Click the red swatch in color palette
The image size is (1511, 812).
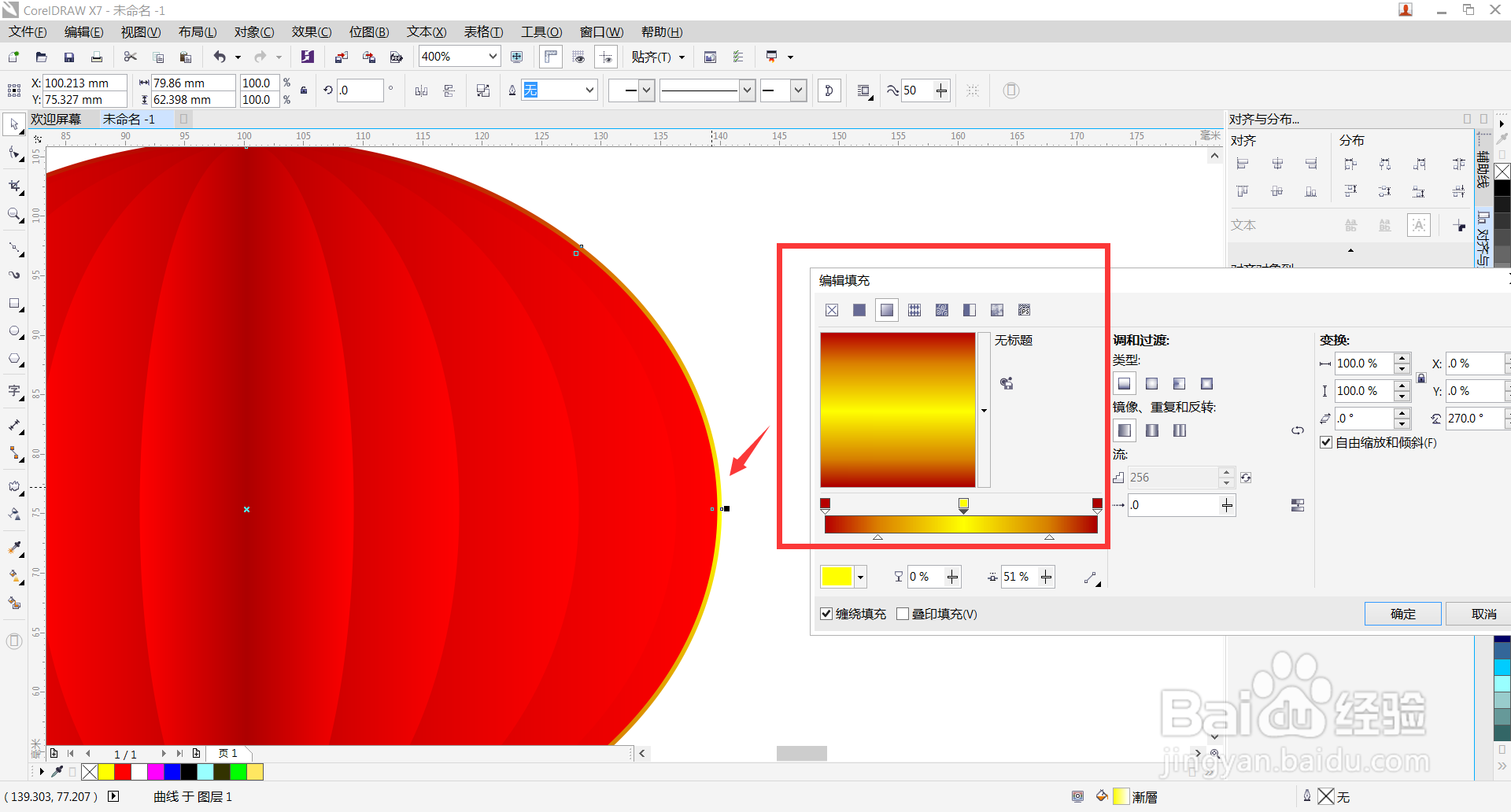coord(123,772)
